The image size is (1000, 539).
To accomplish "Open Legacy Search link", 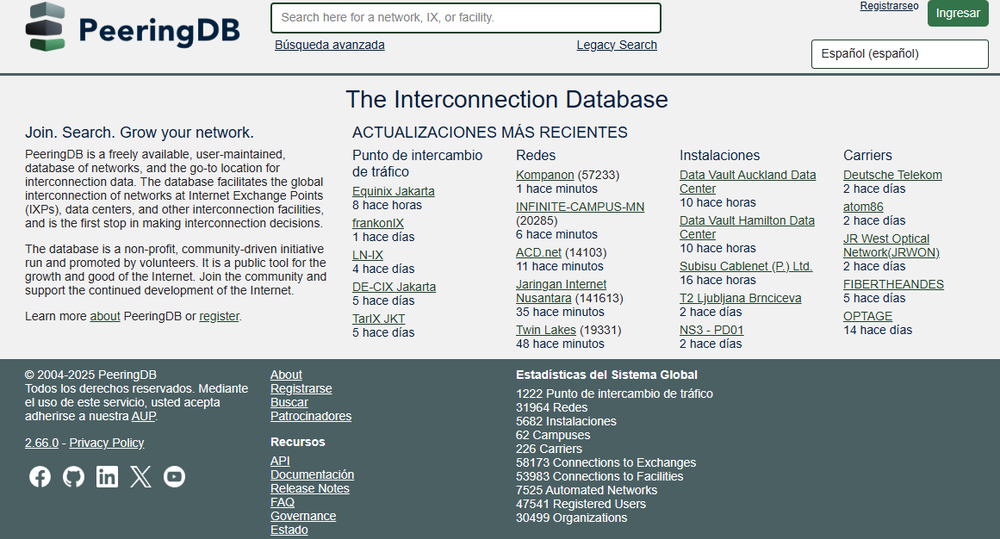I will point(617,45).
